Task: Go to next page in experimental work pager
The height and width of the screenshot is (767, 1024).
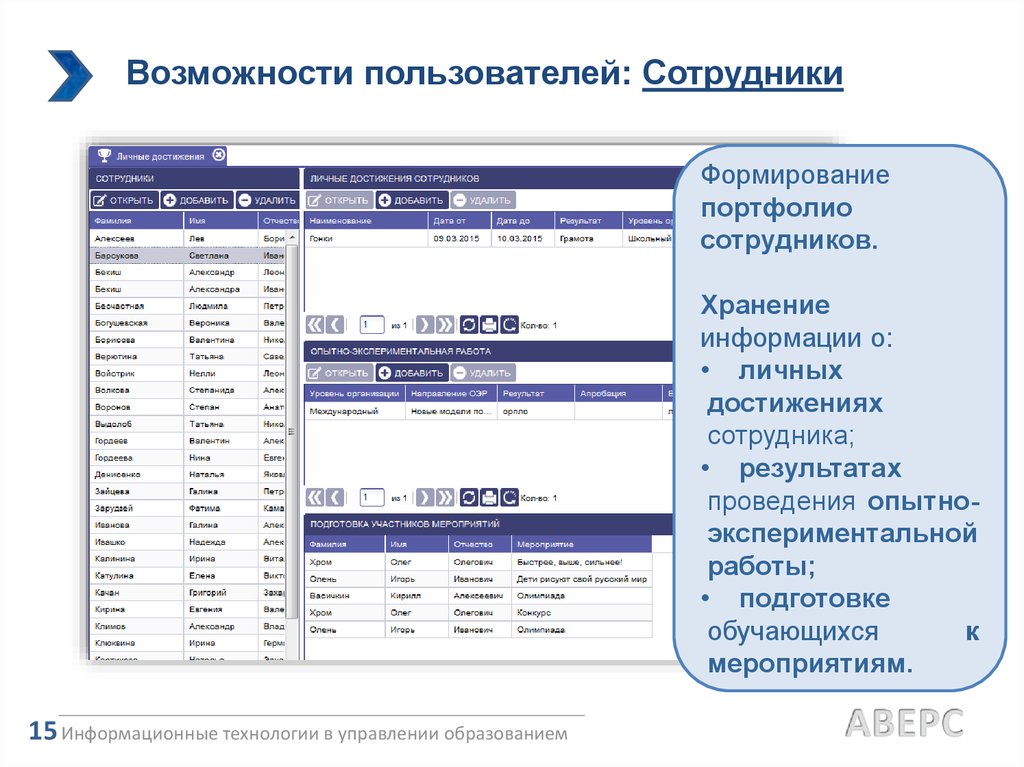Action: pos(424,497)
